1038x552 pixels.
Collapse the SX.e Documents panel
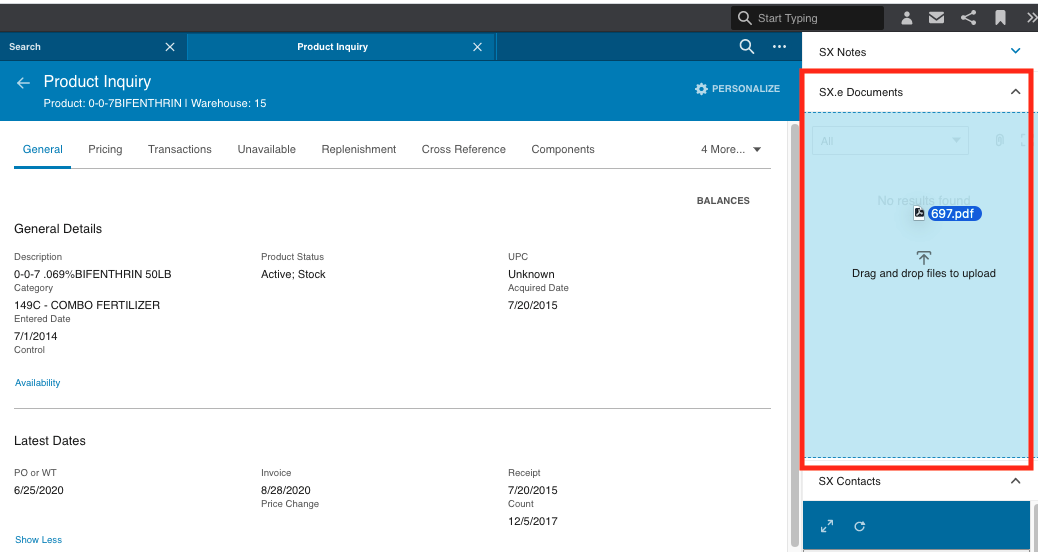1015,92
